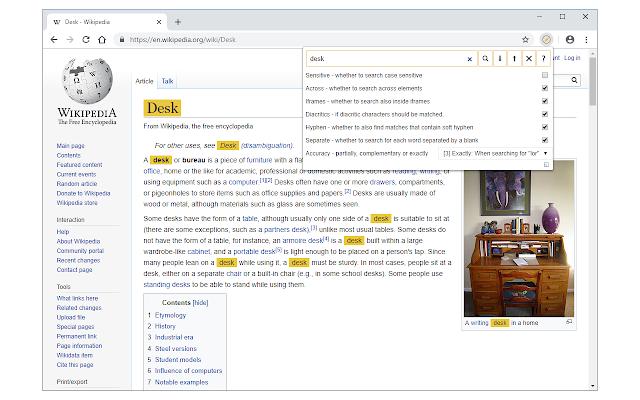Collapse contents with the hide link
Viewport: 640px width, 400px height.
tap(200, 302)
